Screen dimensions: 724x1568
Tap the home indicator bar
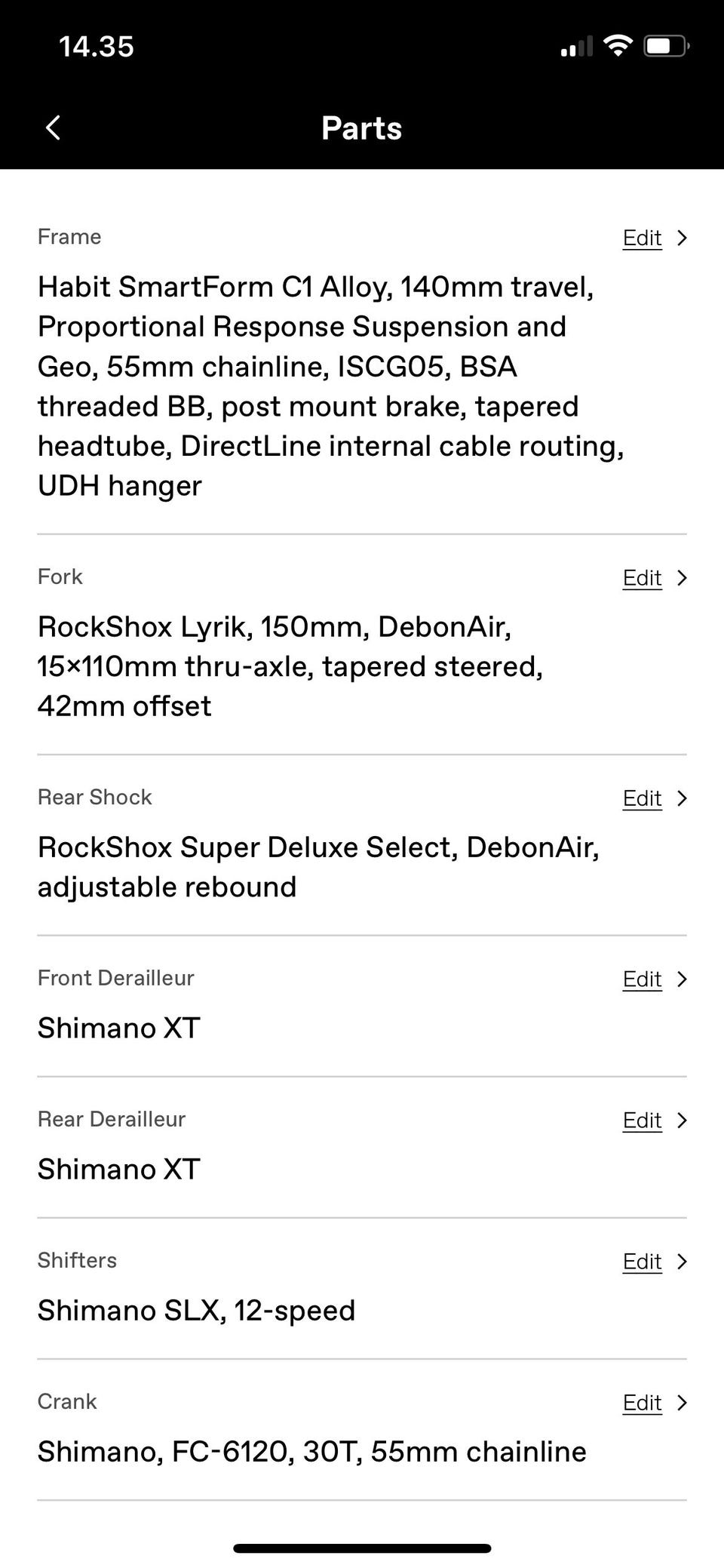[362, 1548]
